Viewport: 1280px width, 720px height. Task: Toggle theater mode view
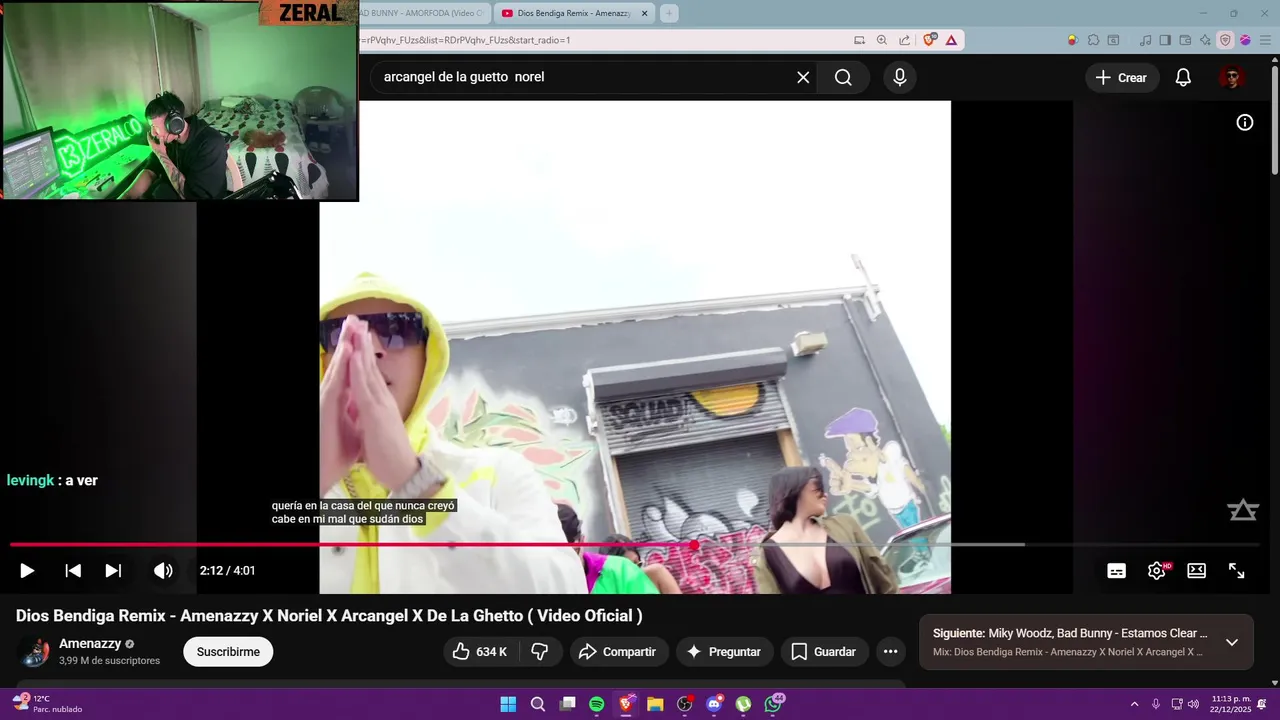pyautogui.click(x=1196, y=571)
